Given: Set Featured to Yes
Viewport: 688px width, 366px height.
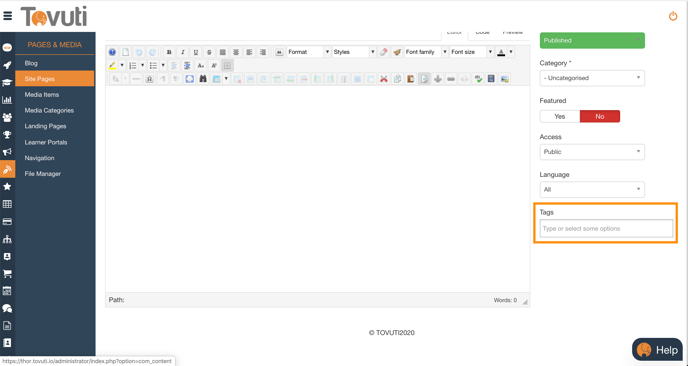Looking at the screenshot, I should 559,116.
